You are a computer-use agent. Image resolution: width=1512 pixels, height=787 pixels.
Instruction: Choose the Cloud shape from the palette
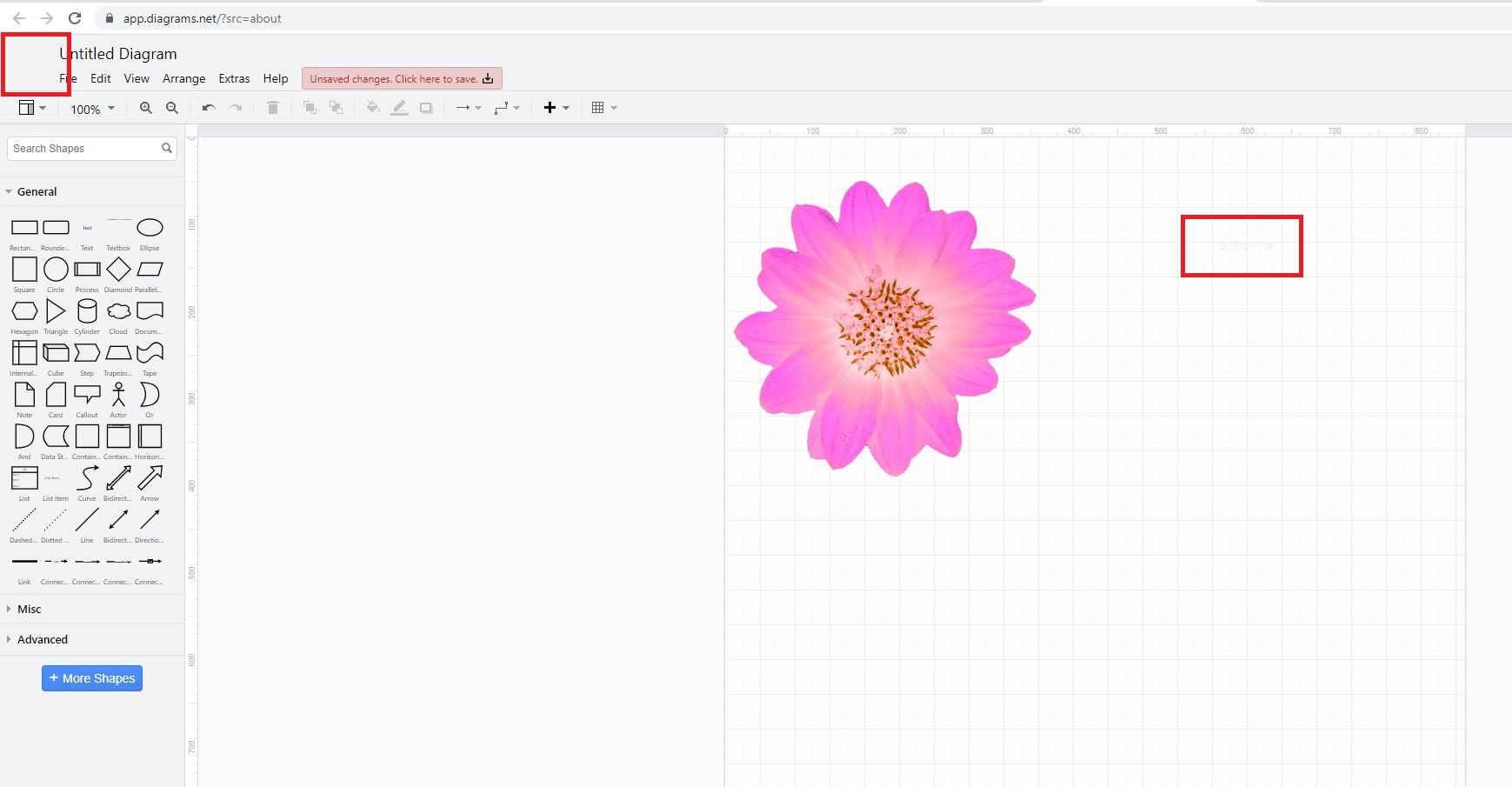coord(118,310)
